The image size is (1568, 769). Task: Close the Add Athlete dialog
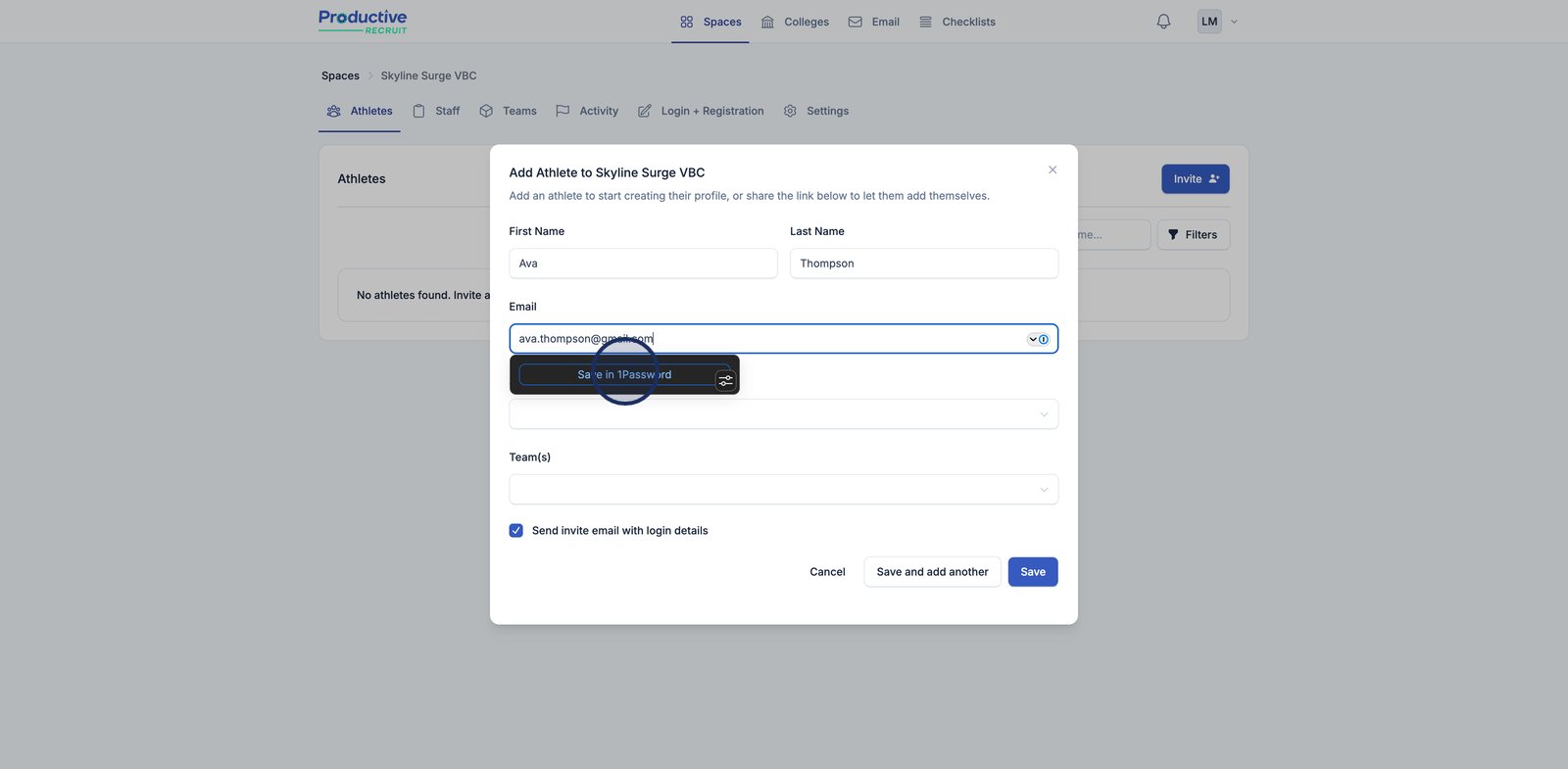[1053, 170]
